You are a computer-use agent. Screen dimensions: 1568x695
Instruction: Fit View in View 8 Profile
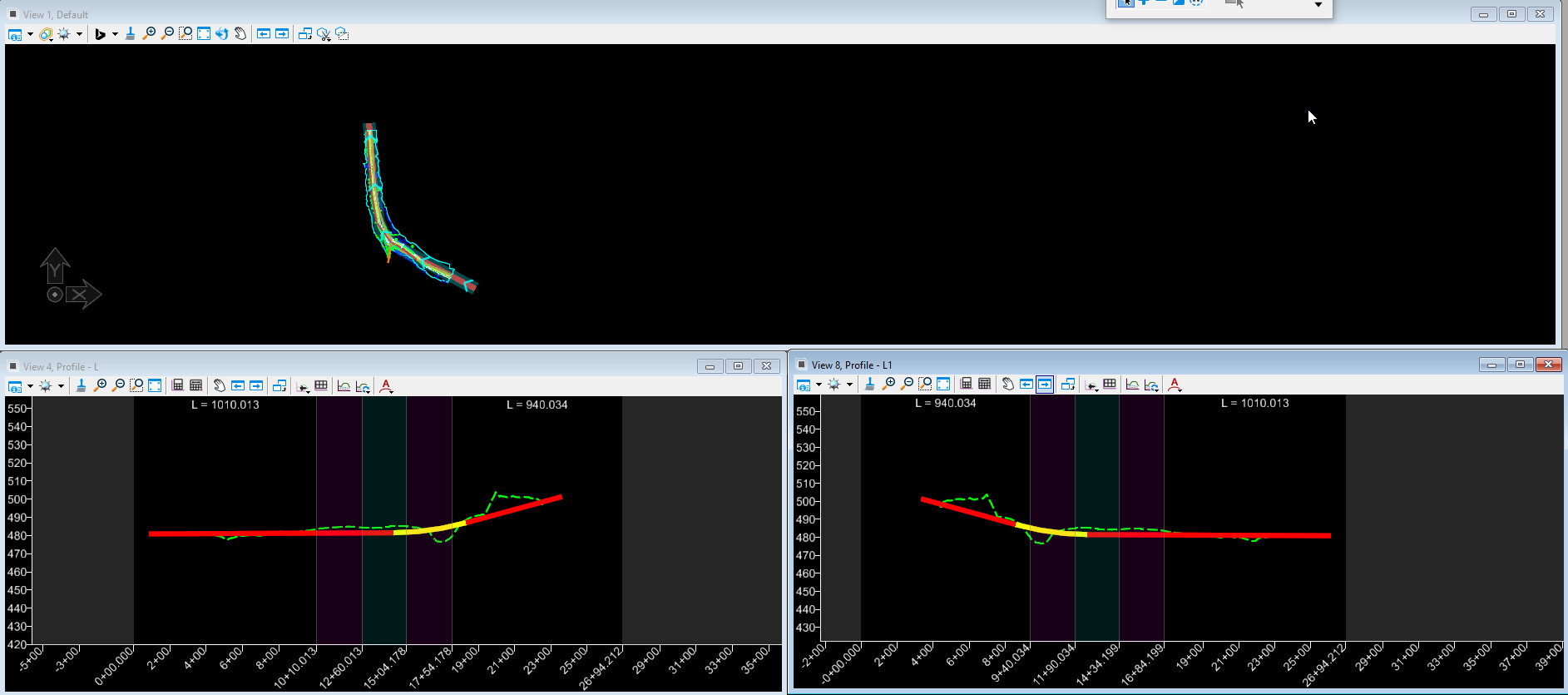[943, 385]
